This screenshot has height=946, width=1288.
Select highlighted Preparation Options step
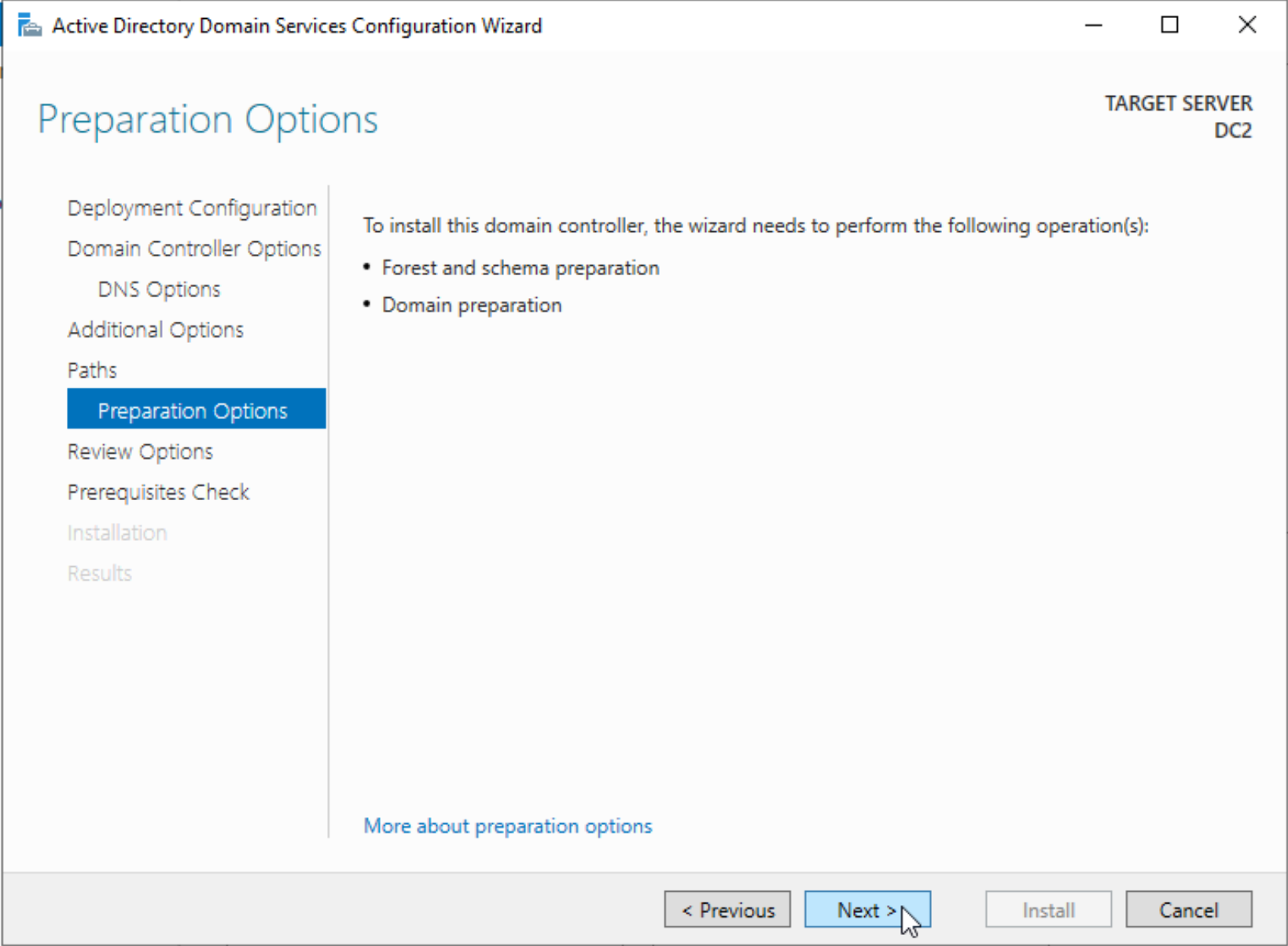point(197,409)
